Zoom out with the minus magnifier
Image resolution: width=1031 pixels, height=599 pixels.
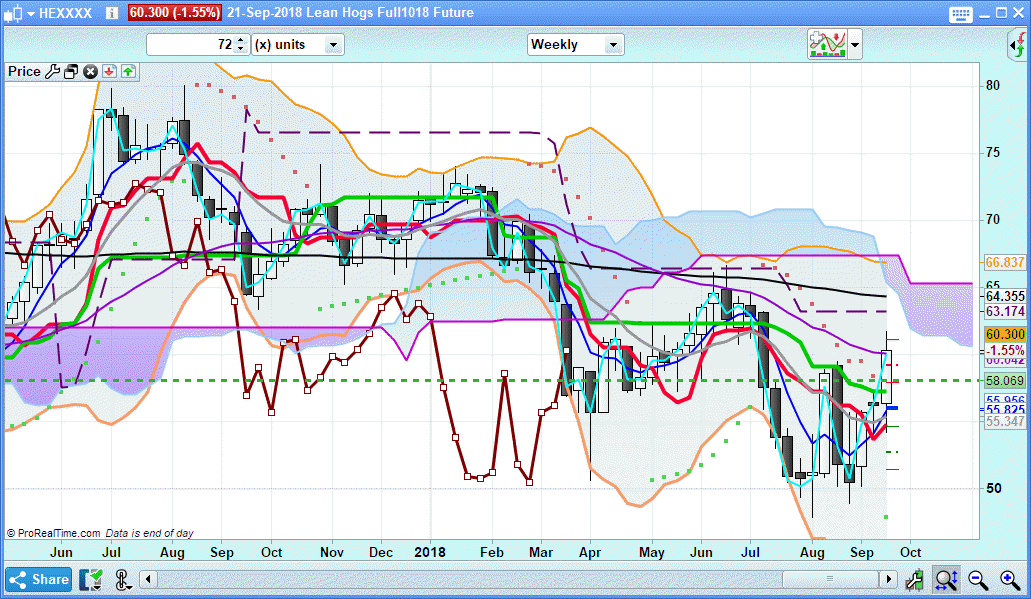[978, 579]
